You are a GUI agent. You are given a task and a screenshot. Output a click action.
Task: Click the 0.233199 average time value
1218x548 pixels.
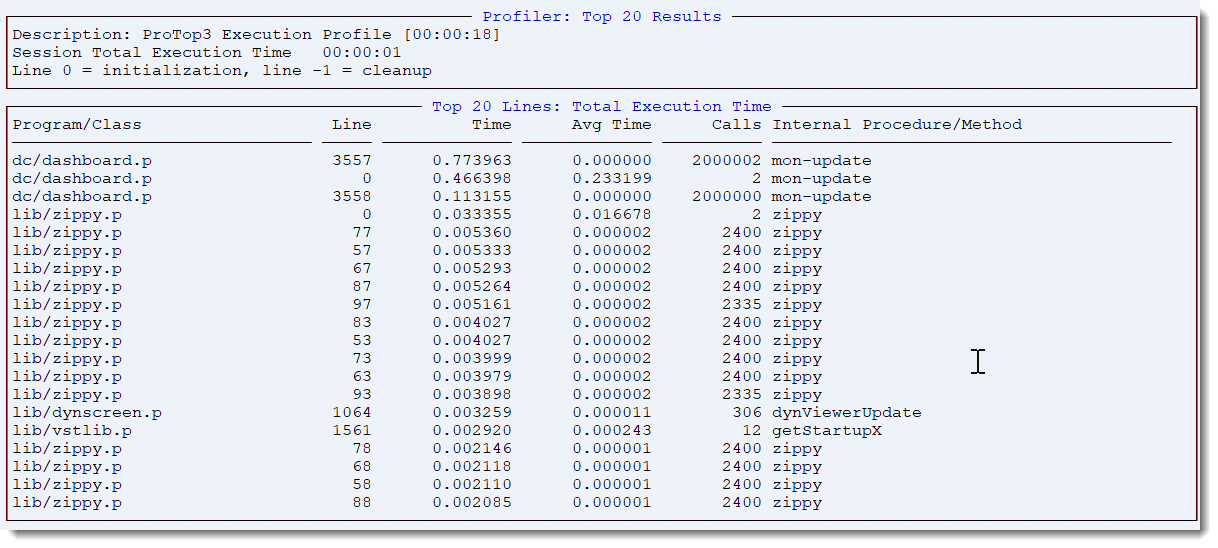pos(611,179)
